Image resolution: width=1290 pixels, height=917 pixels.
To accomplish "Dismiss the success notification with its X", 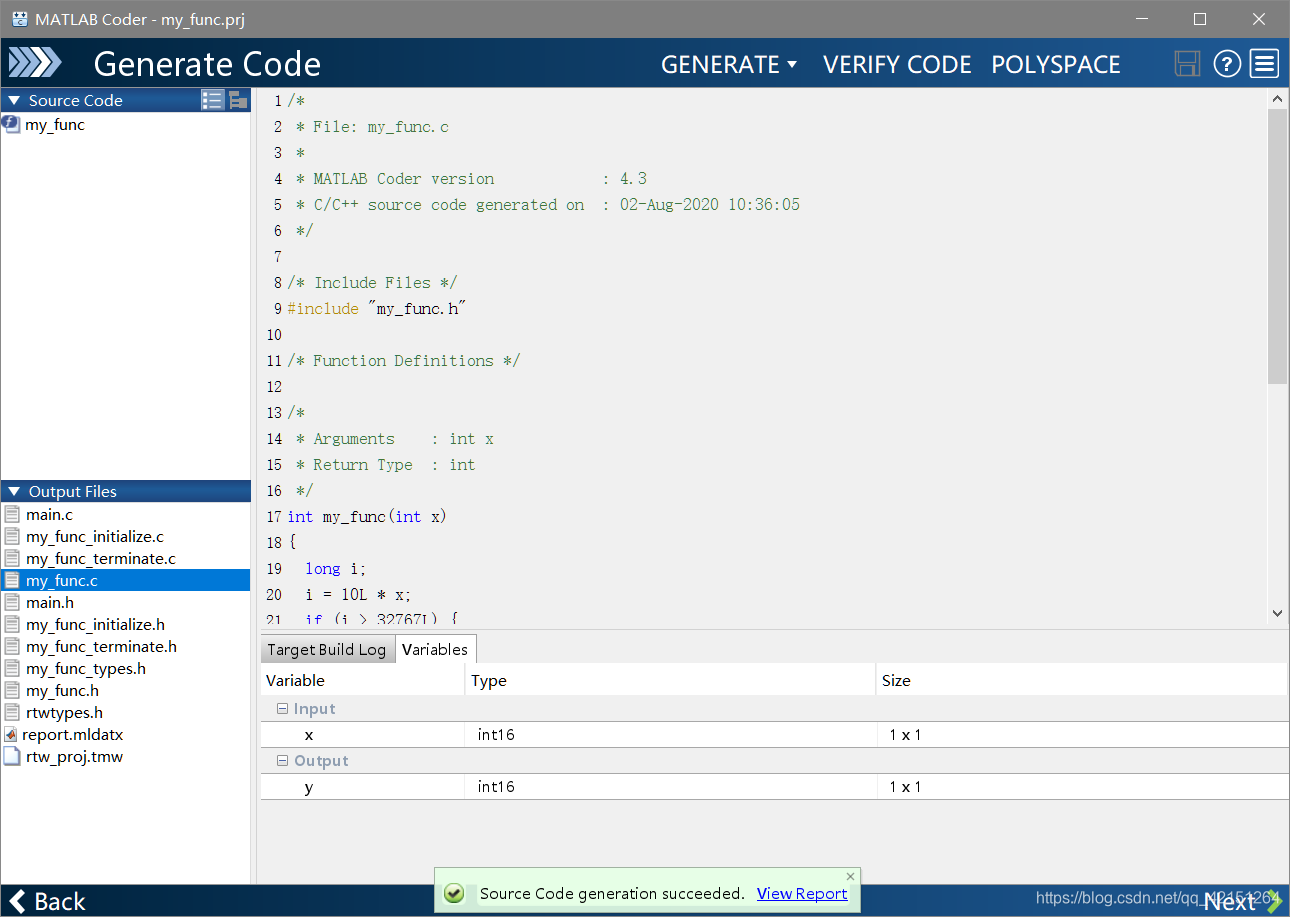I will [850, 876].
